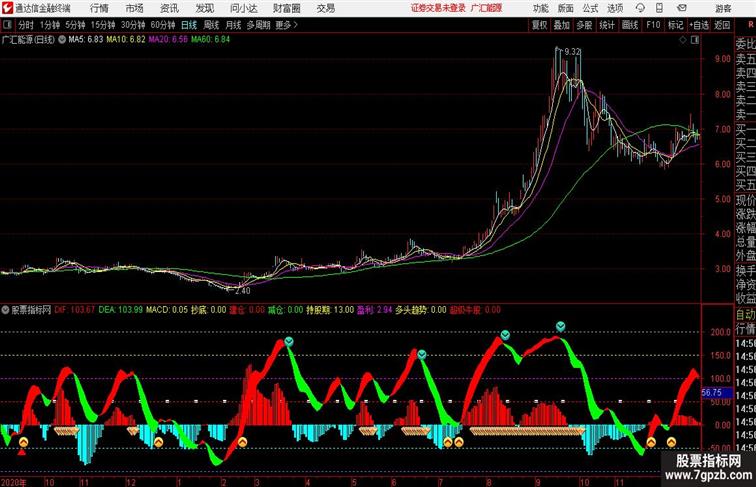Click the 画线 drawing toolbar button
Image resolution: width=756 pixels, height=487 pixels.
[630, 25]
